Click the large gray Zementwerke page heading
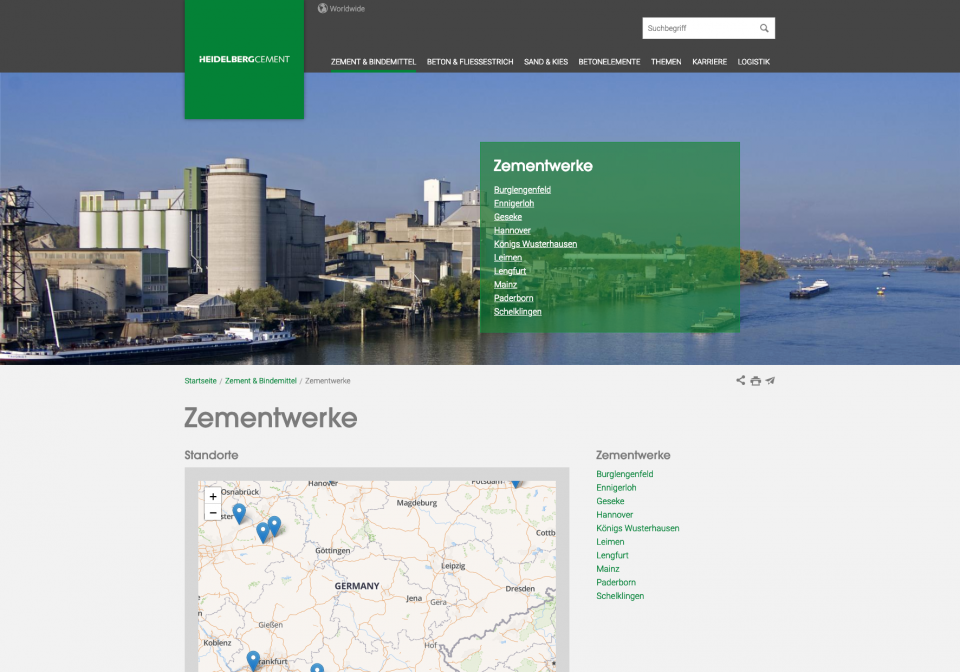Viewport: 960px width, 672px height. [x=271, y=418]
